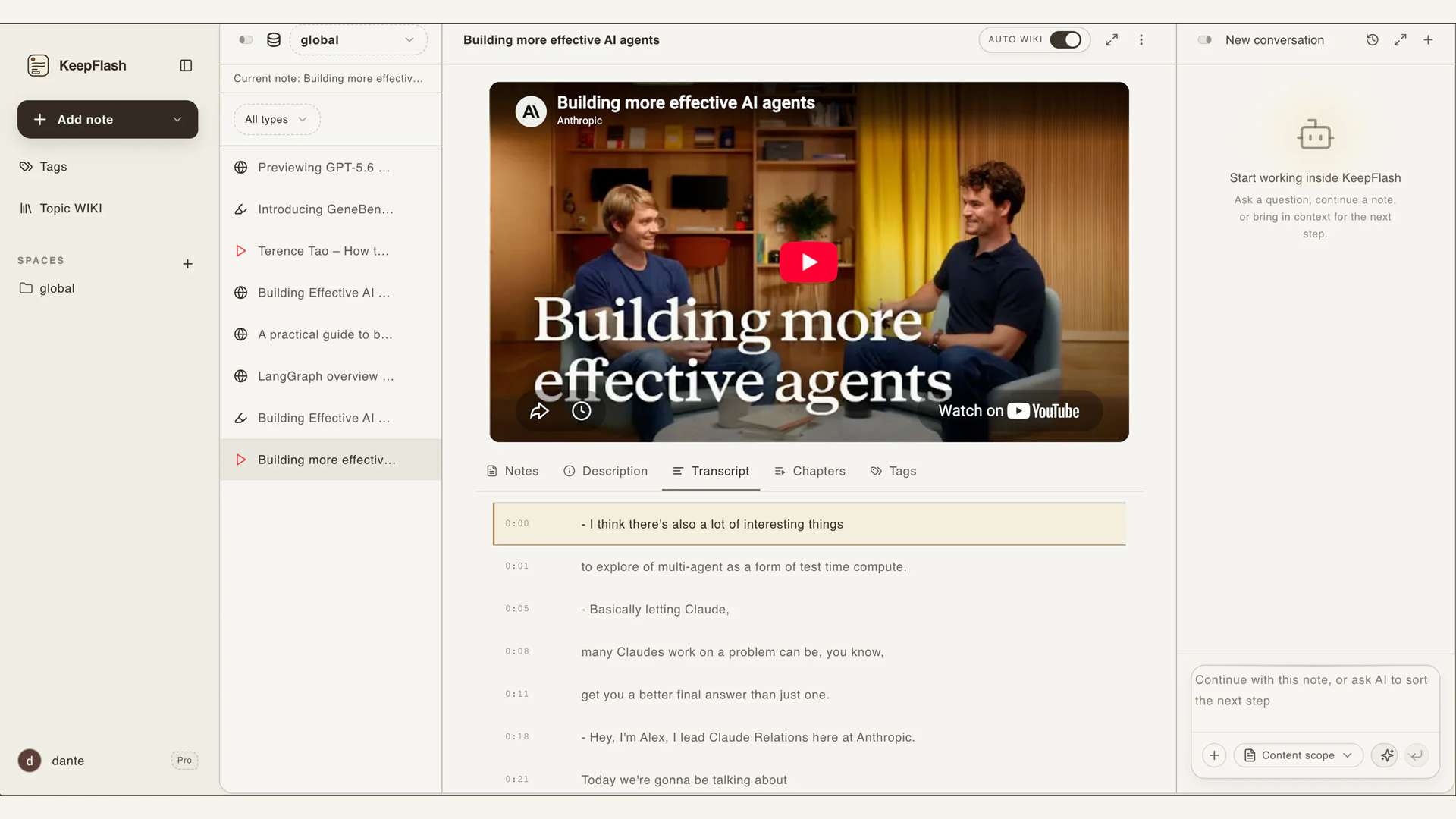Open Topic WIKI in the sidebar

[61, 208]
